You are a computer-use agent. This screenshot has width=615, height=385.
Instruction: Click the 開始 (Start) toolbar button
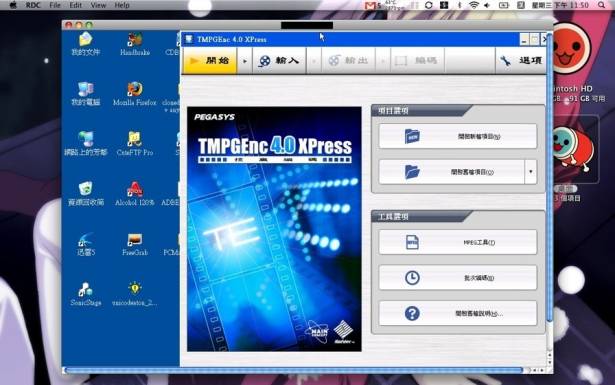coord(210,61)
